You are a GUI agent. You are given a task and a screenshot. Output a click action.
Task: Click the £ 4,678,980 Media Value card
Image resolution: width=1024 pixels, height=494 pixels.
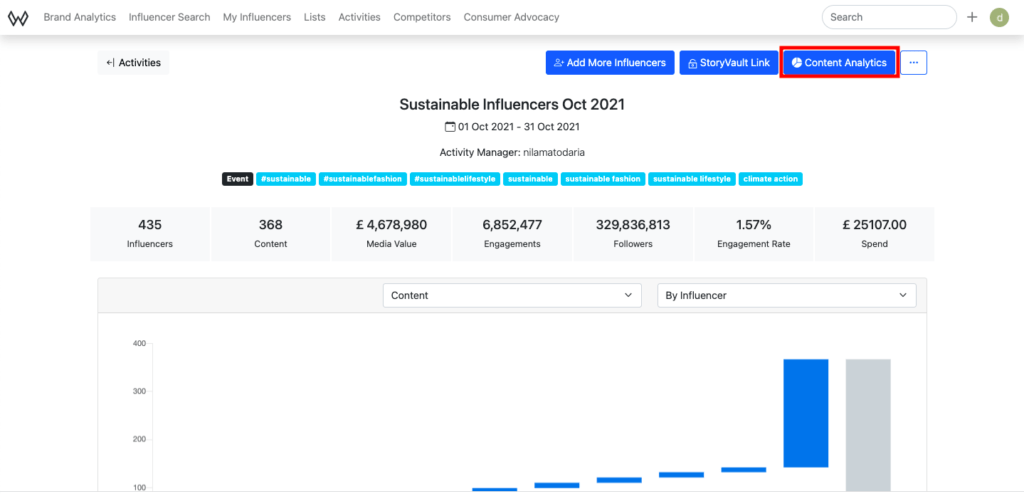click(x=391, y=234)
